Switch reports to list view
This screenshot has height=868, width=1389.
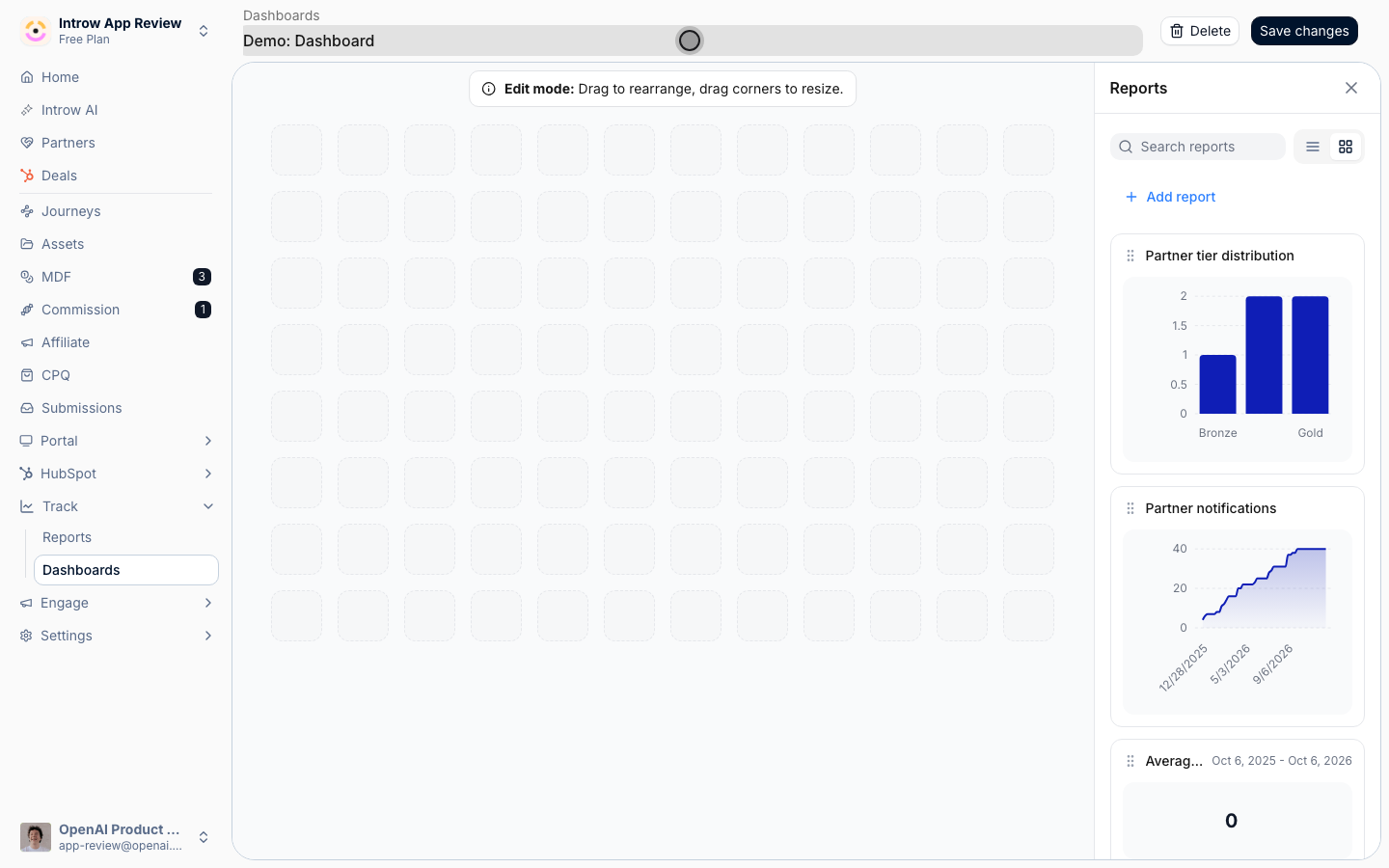coord(1313,147)
